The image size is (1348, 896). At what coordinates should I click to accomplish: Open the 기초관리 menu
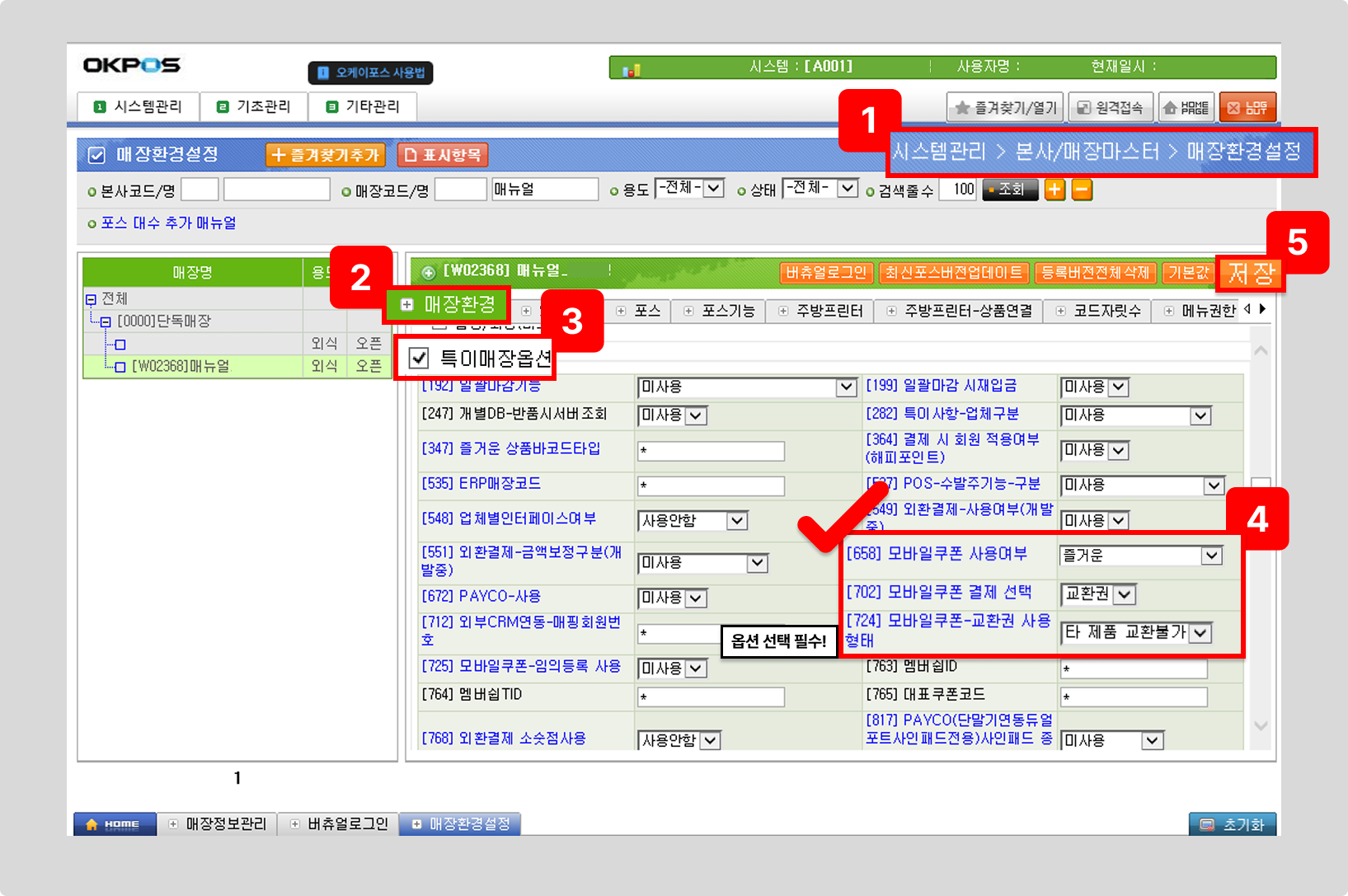(x=254, y=107)
